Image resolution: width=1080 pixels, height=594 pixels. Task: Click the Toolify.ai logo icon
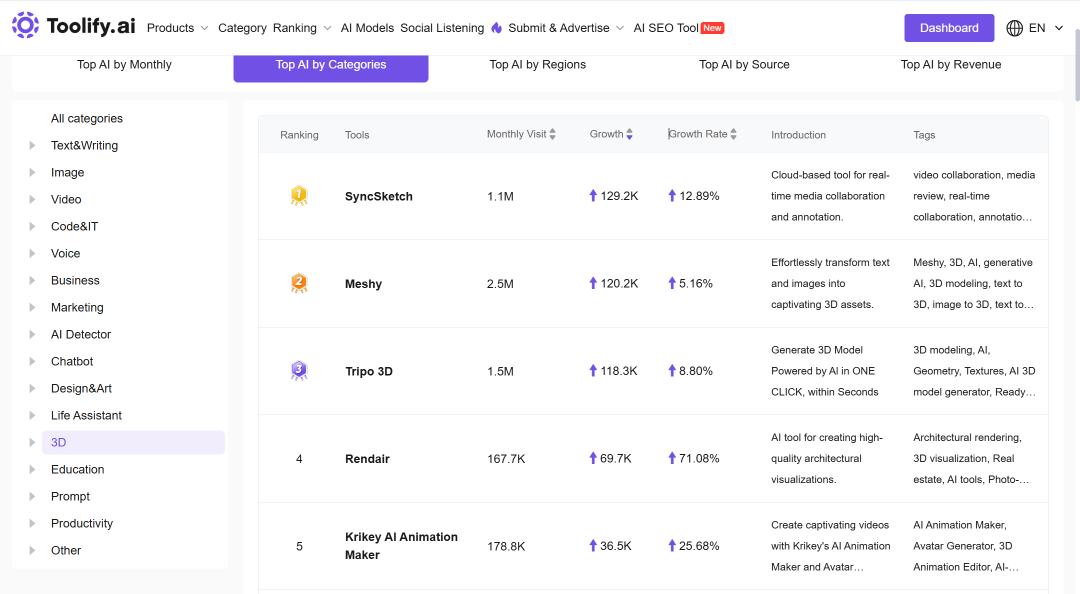coord(25,25)
